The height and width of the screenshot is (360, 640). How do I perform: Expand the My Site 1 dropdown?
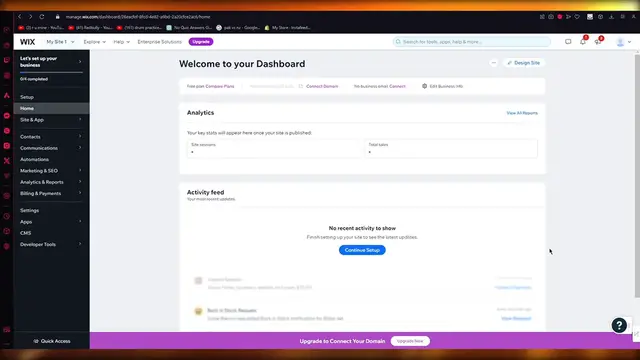coord(60,42)
